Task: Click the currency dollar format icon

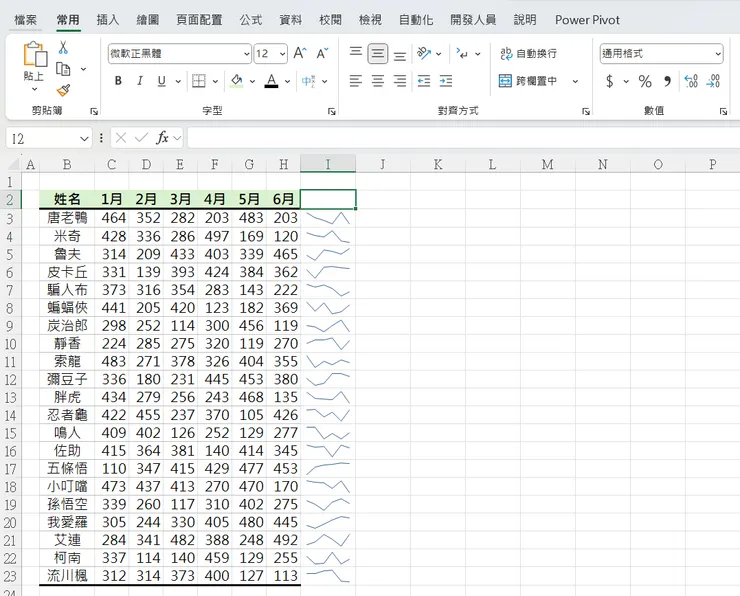Action: (x=609, y=81)
